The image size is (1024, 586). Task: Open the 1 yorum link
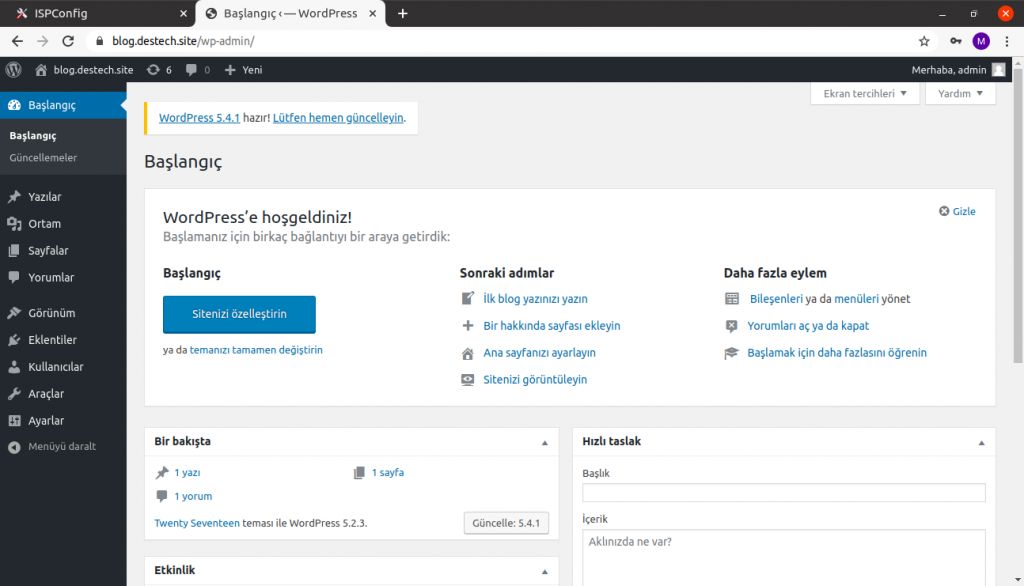[193, 496]
